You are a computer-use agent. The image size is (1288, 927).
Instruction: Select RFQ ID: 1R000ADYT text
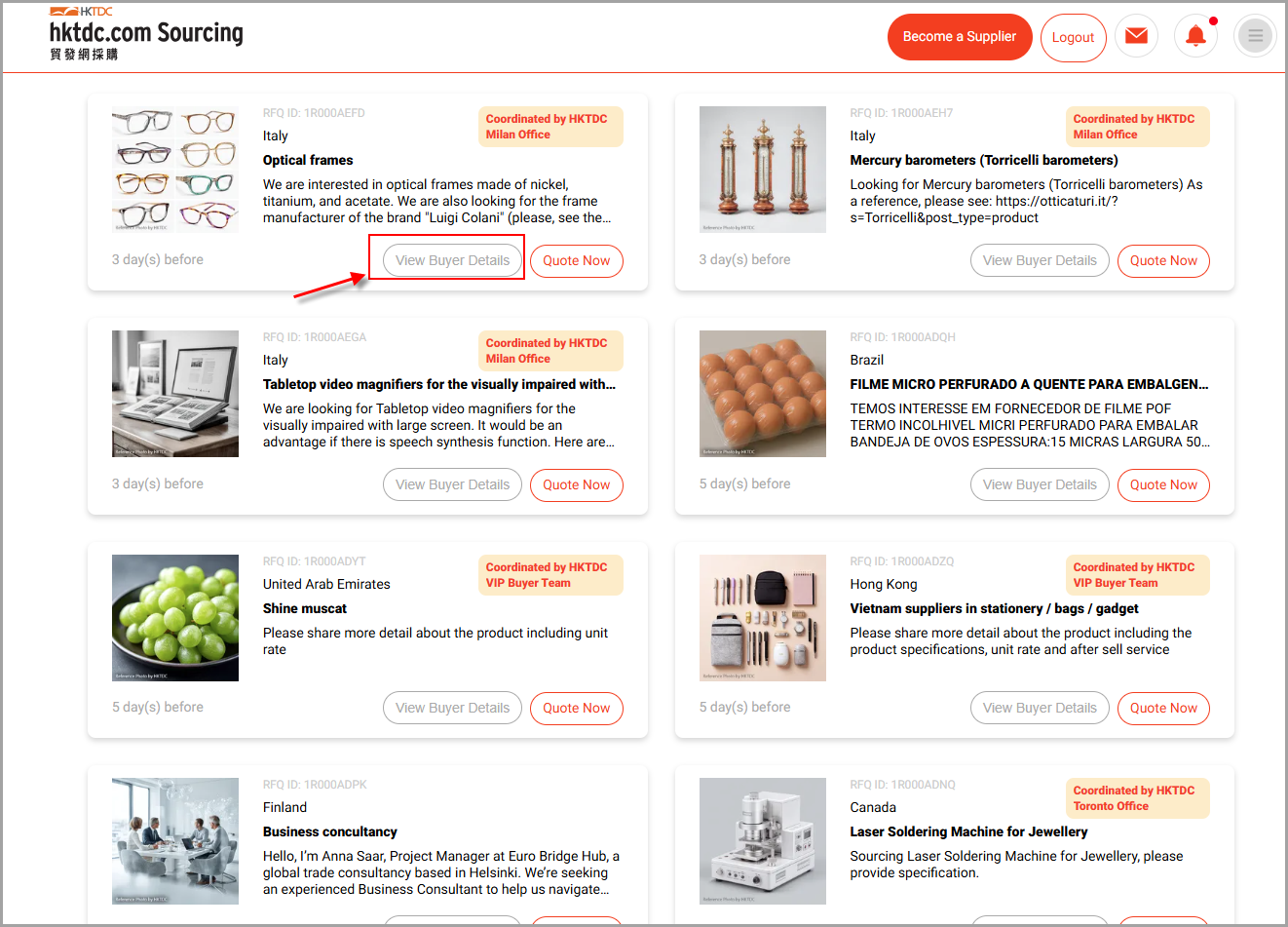point(315,561)
